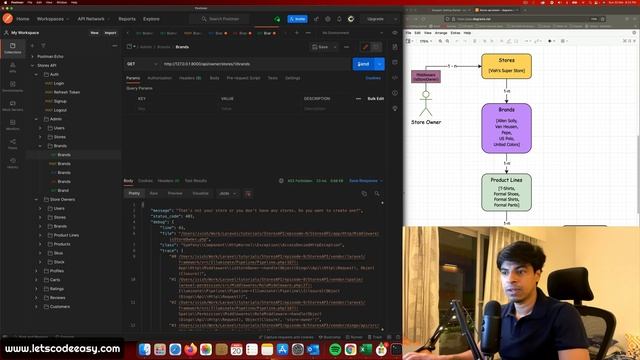Screen dimensions: 640x360
Task: Open the Collections sidebar panel
Action: [13, 48]
